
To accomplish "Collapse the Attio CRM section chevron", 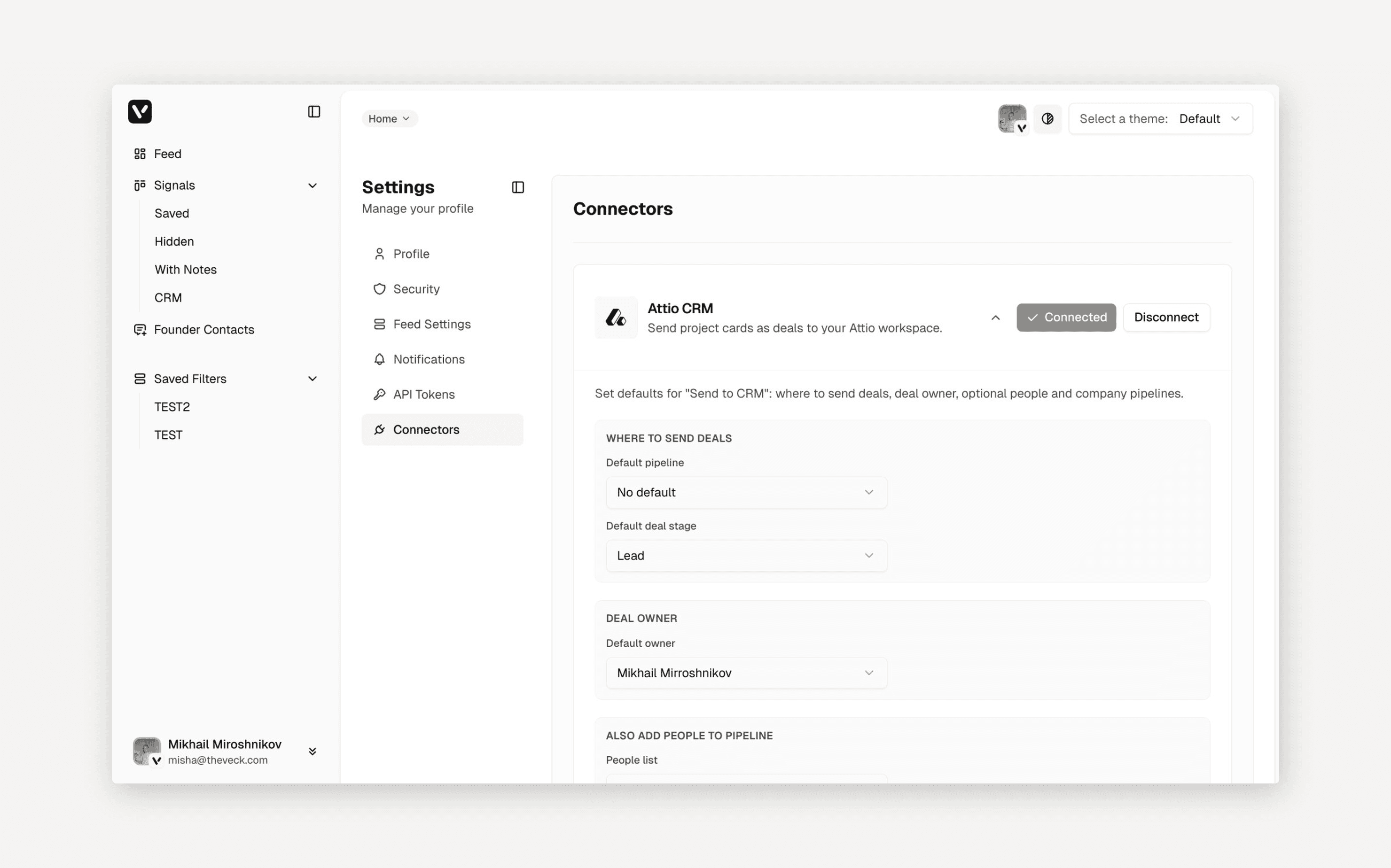I will pos(995,318).
